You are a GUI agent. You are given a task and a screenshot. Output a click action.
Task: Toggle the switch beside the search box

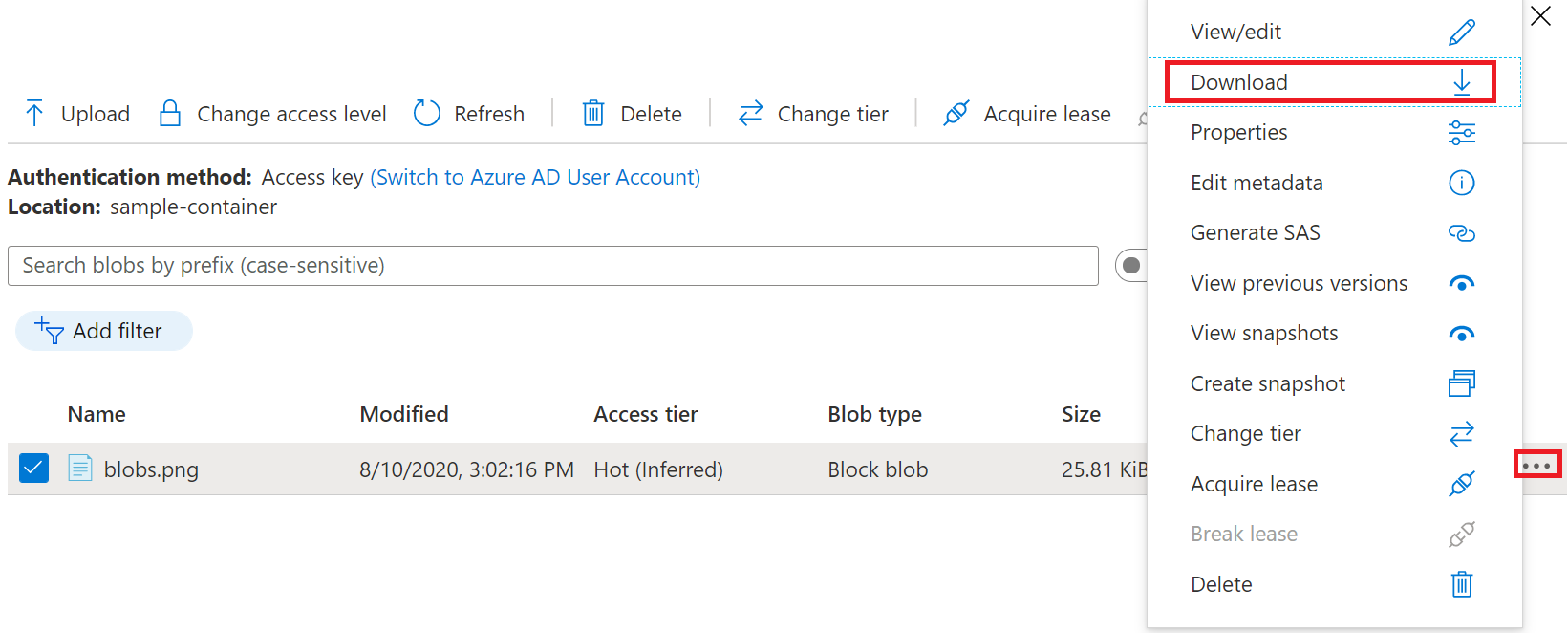click(x=1132, y=266)
